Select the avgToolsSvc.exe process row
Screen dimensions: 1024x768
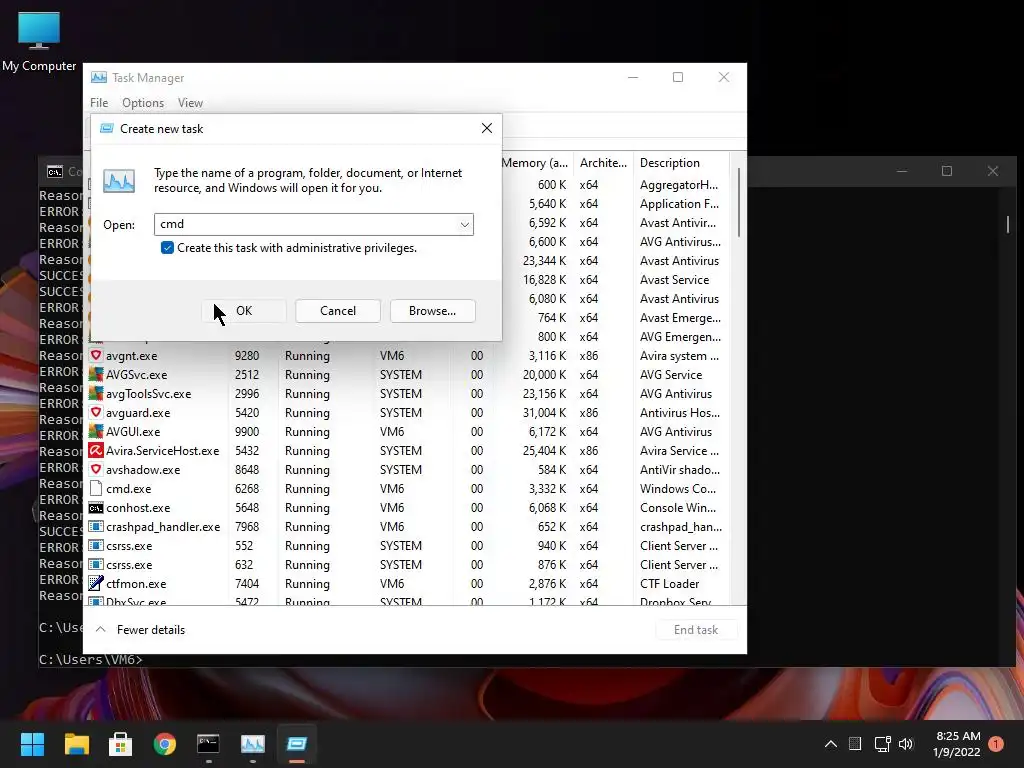pyautogui.click(x=408, y=394)
